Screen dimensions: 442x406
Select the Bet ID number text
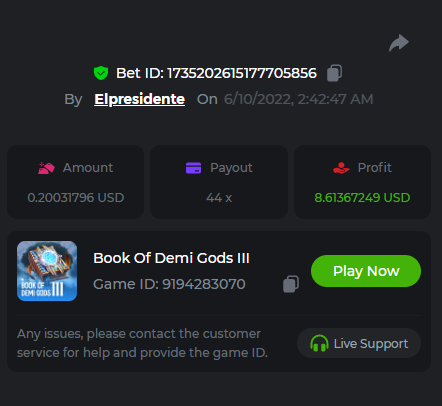pyautogui.click(x=242, y=73)
